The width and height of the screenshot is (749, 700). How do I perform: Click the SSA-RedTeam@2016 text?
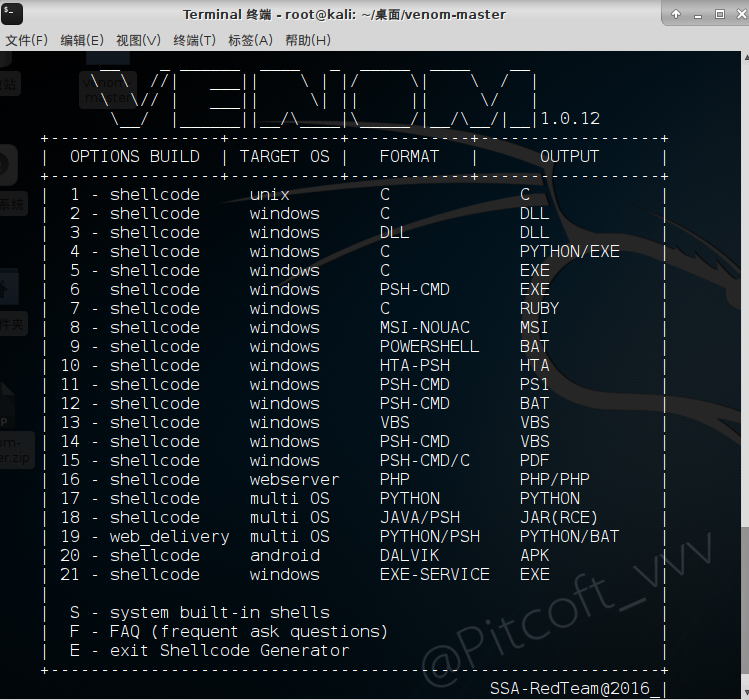point(570,689)
